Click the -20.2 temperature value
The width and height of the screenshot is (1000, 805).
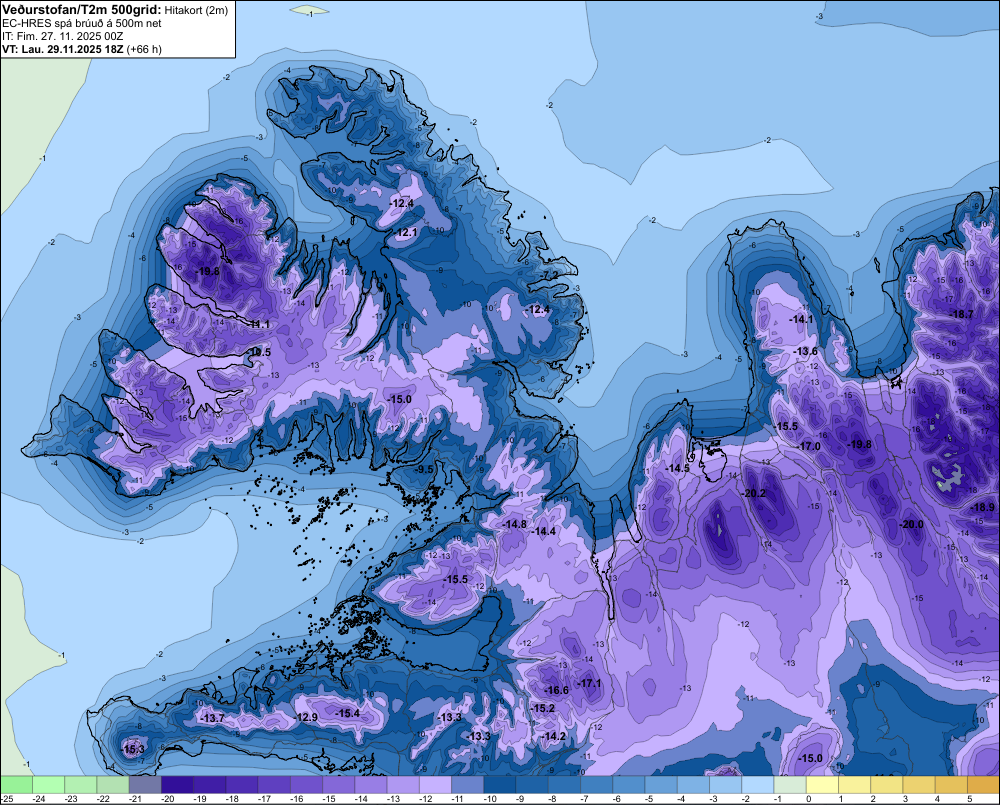coord(754,493)
